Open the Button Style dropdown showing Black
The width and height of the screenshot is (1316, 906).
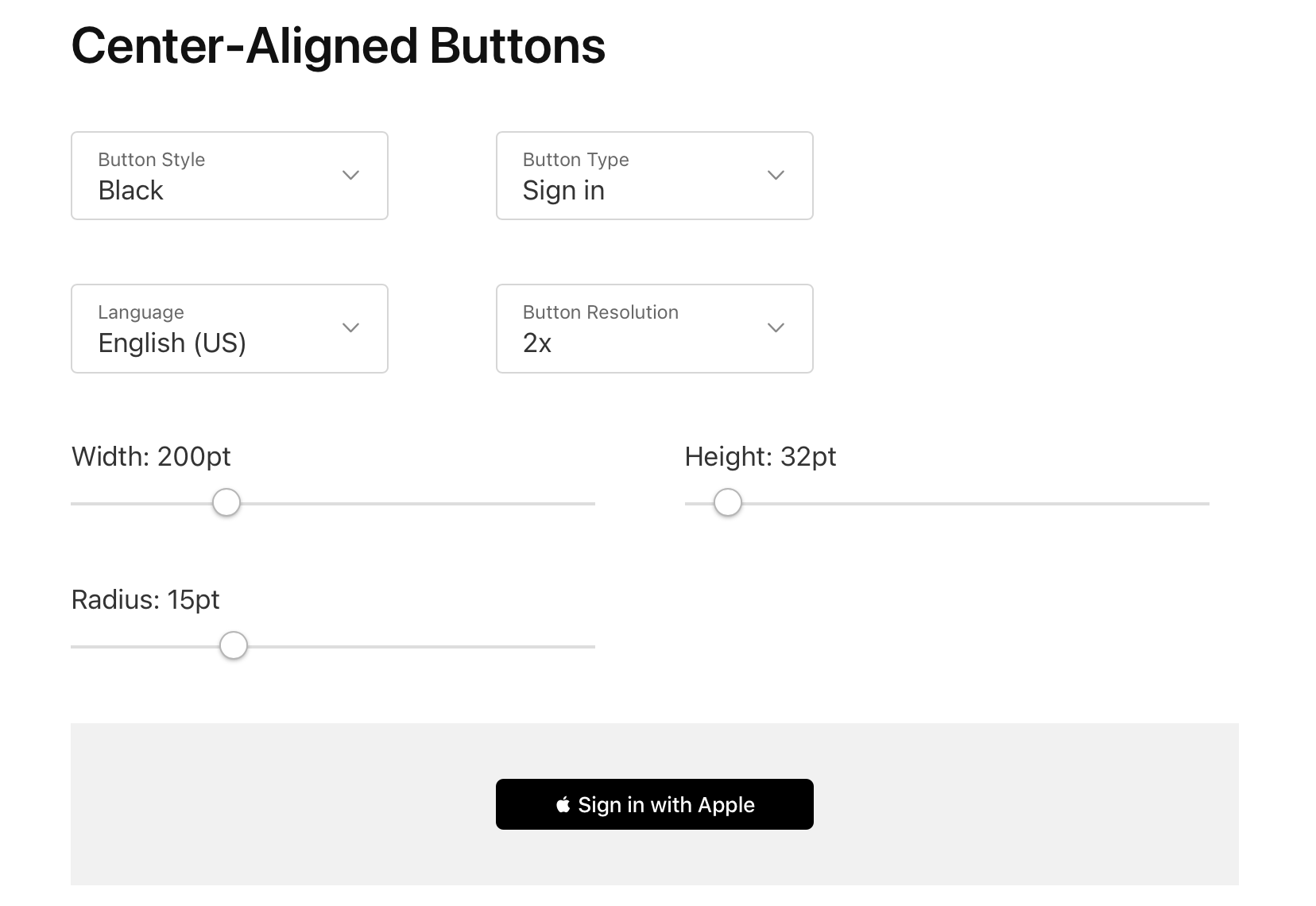230,176
